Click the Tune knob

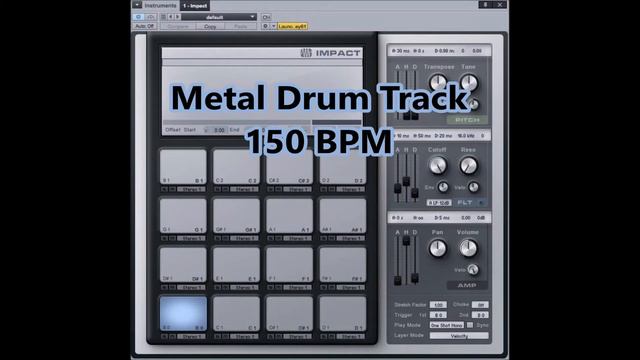click(469, 82)
